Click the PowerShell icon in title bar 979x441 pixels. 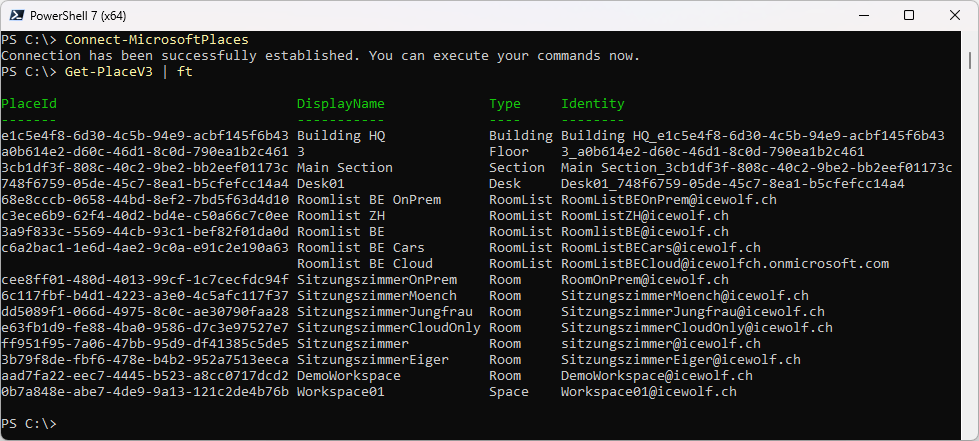[19, 16]
